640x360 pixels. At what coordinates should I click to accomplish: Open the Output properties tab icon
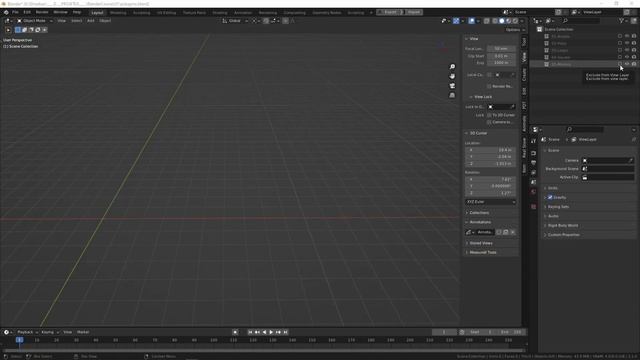pos(533,163)
